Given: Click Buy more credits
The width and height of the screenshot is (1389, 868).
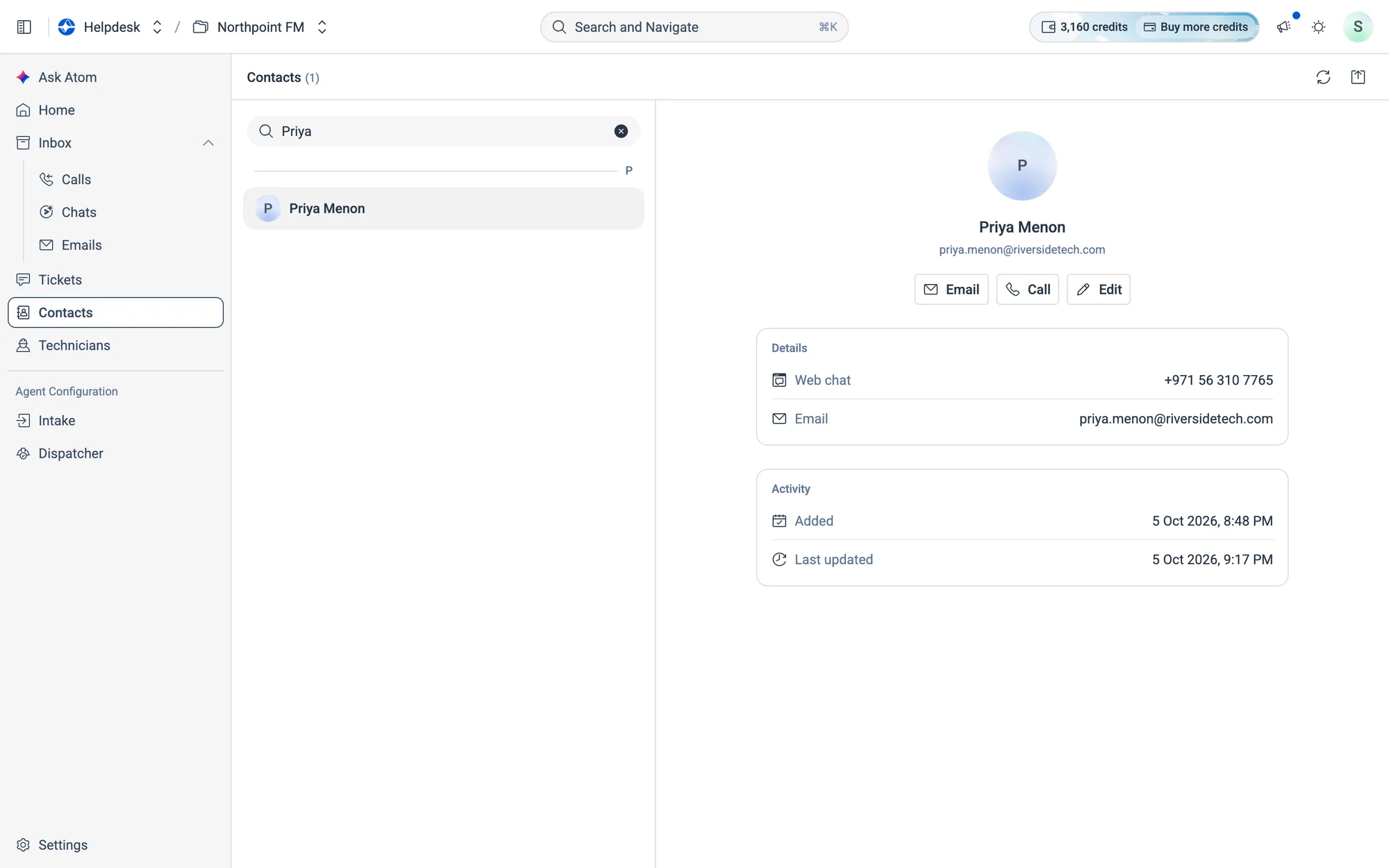Looking at the screenshot, I should [1196, 27].
